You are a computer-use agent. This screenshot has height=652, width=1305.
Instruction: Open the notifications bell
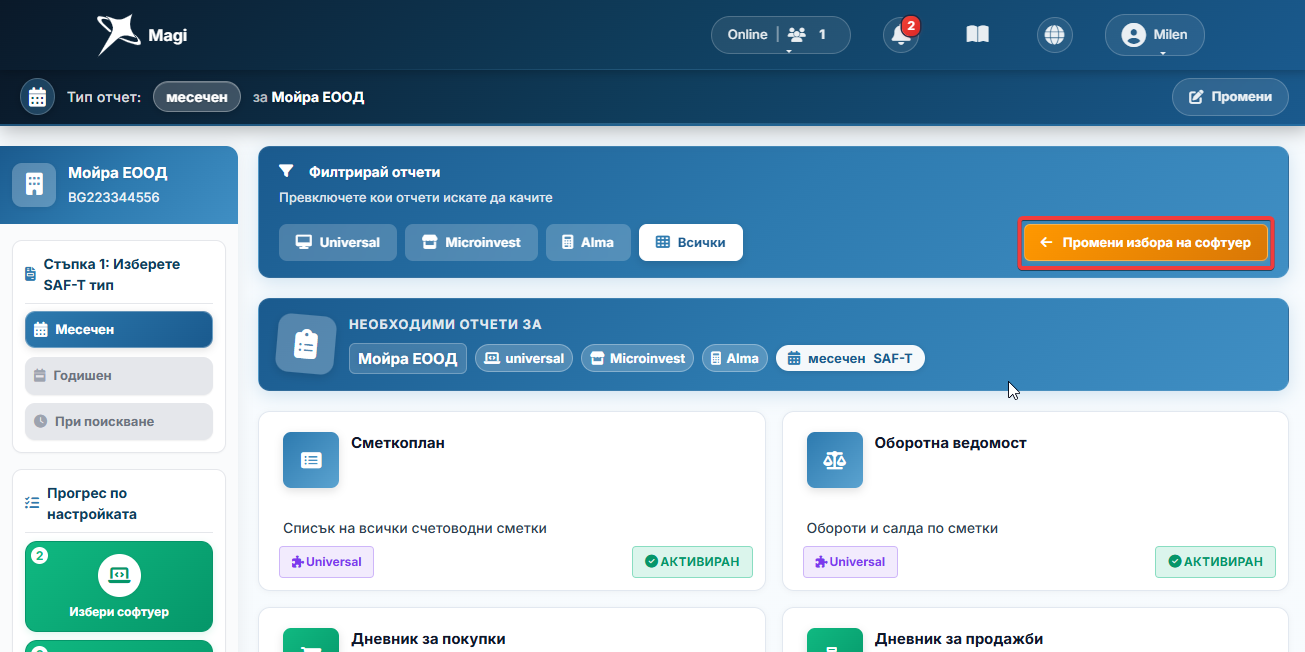tap(901, 35)
